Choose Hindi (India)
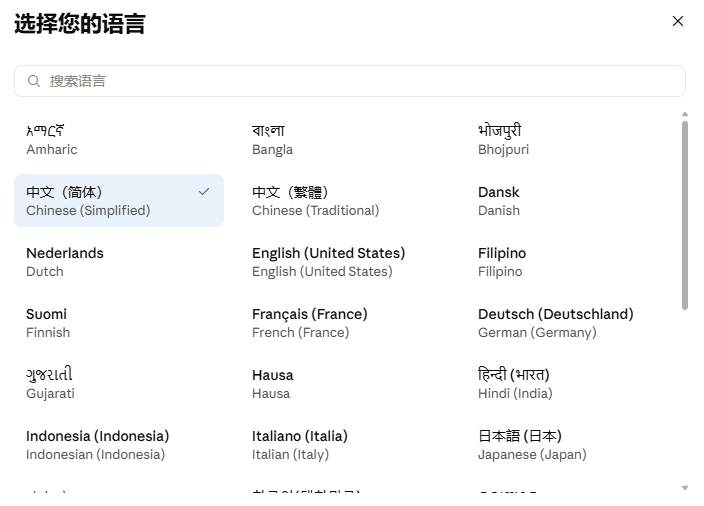This screenshot has width=704, height=506. point(571,384)
